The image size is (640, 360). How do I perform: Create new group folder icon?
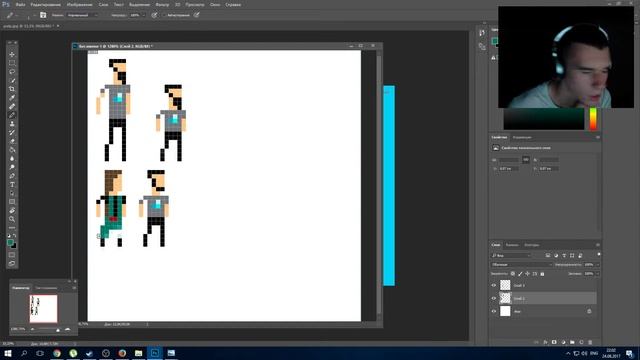[x=572, y=342]
